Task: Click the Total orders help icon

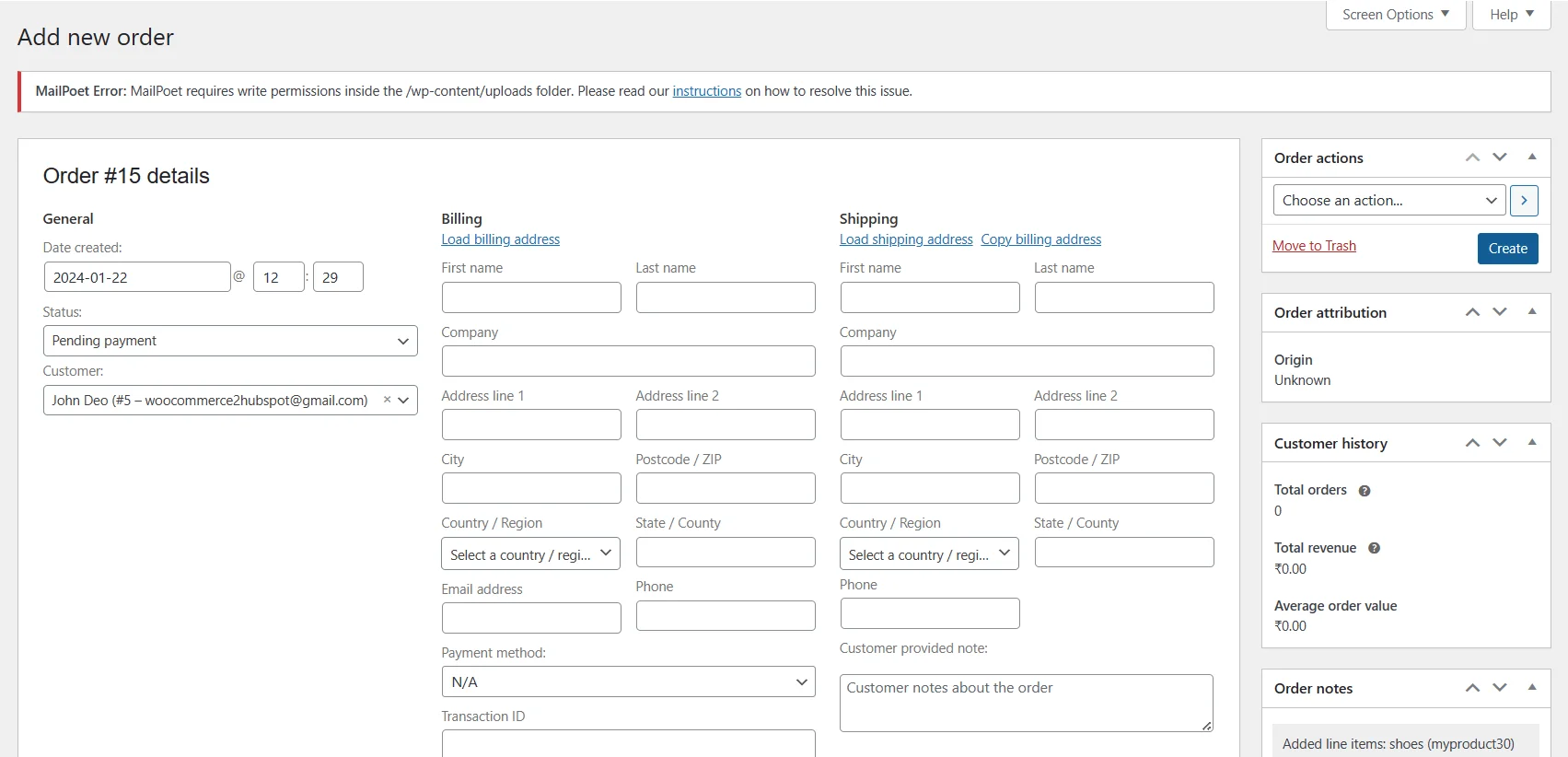Action: click(x=1365, y=491)
